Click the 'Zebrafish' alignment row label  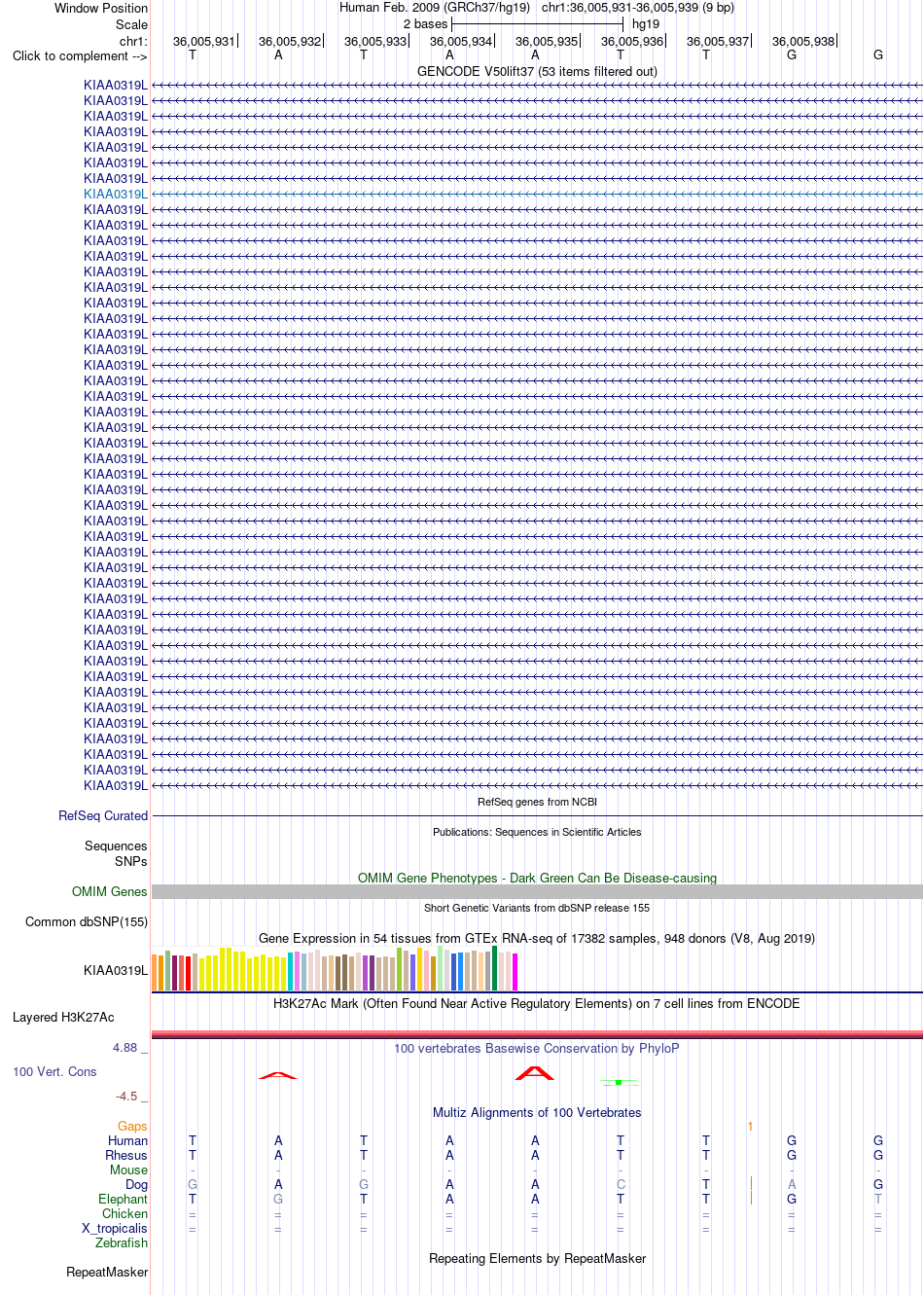(x=122, y=1242)
